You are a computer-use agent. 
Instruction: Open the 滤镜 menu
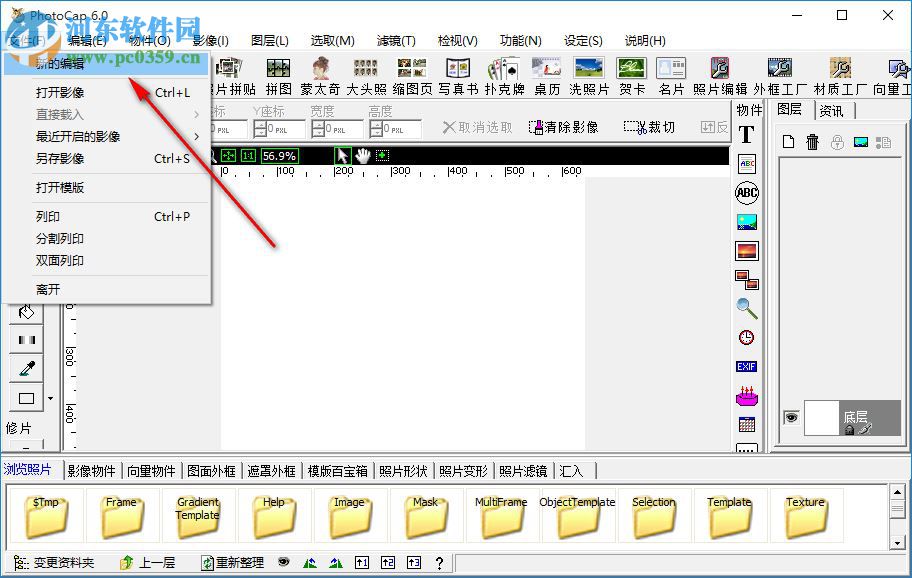(396, 41)
